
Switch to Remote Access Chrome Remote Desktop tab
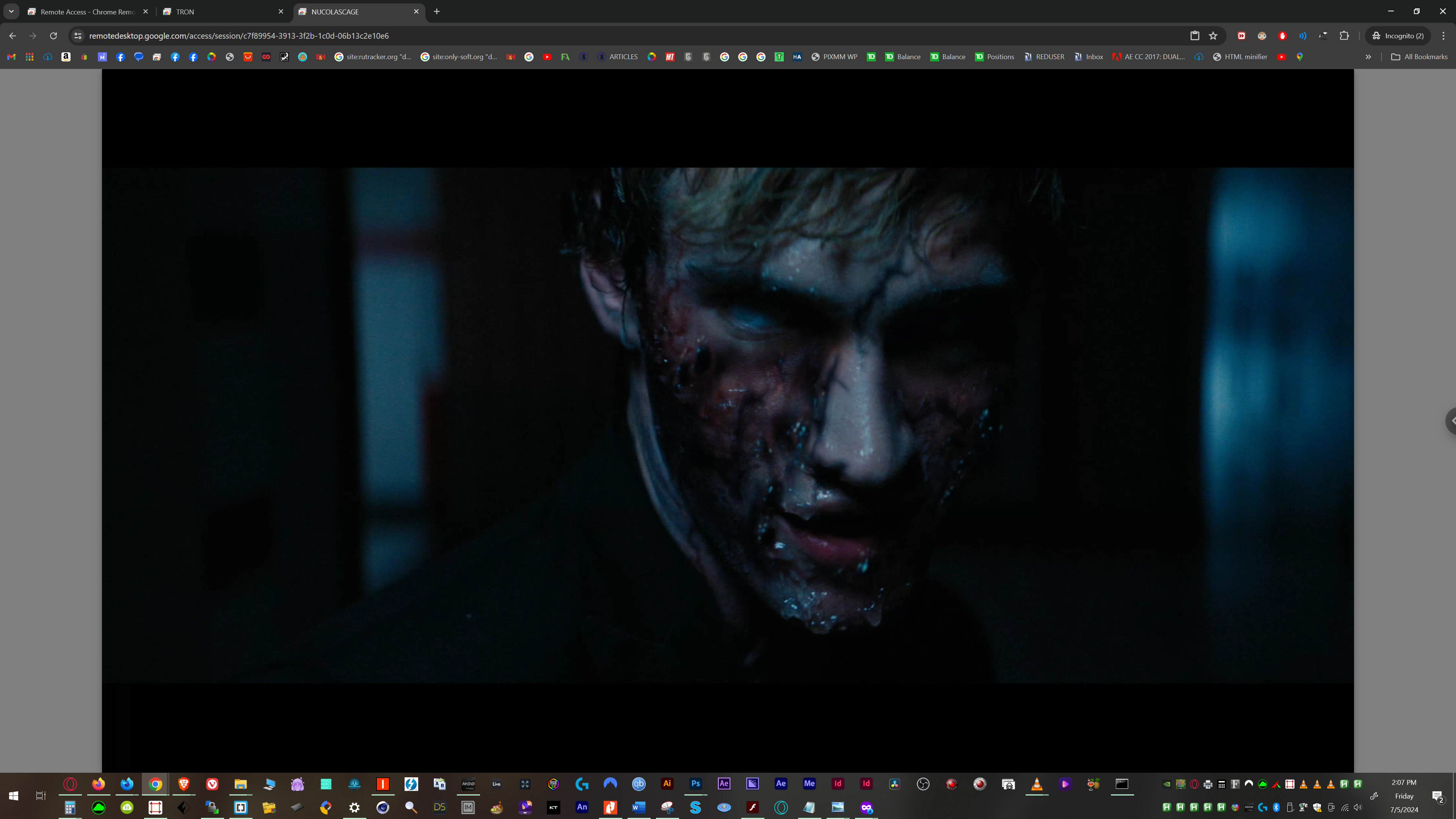pos(88,11)
